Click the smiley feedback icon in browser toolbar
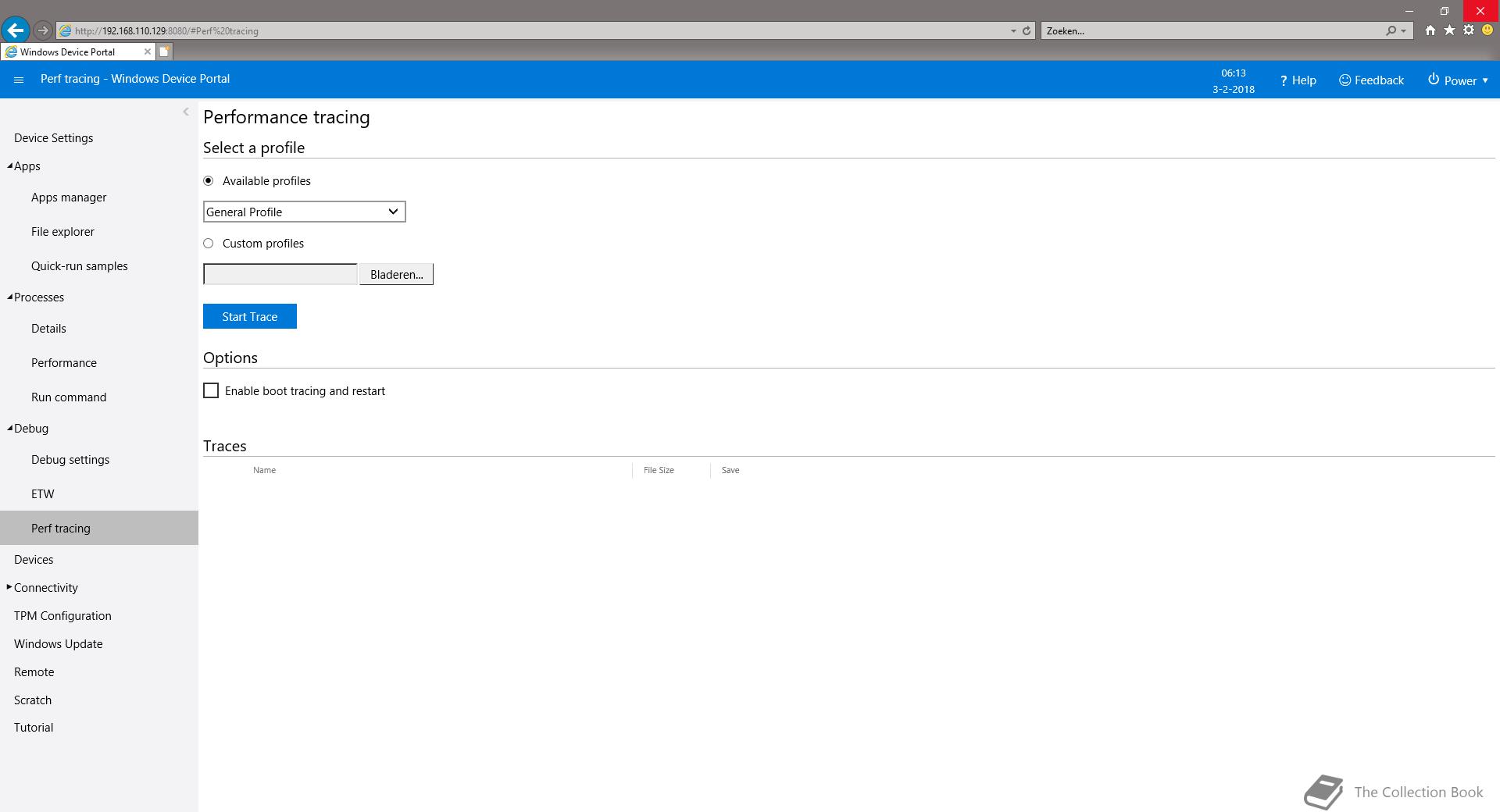Viewport: 1500px width, 812px height. [1487, 30]
